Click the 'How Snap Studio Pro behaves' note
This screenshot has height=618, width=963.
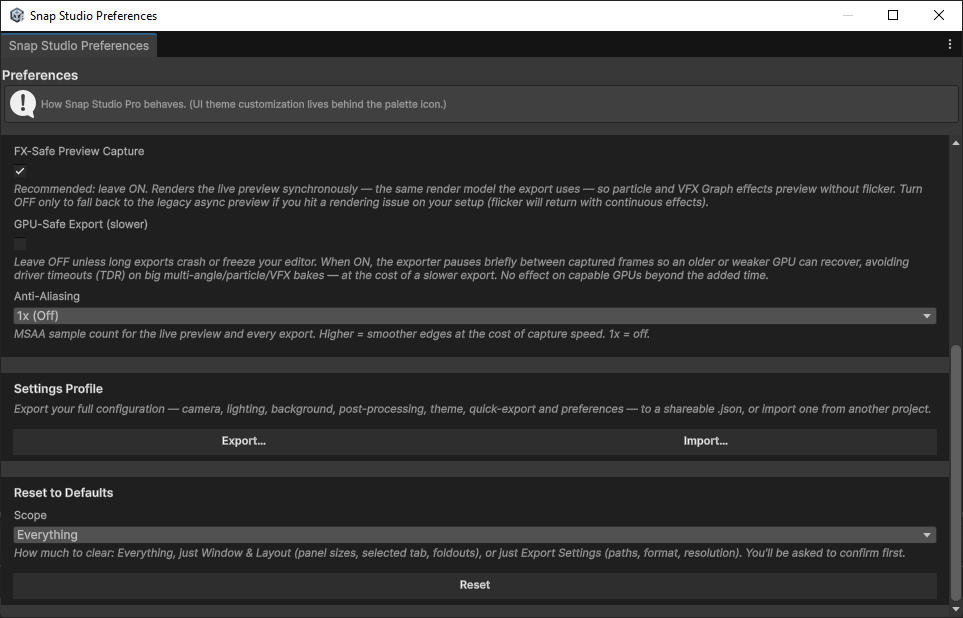[x=244, y=104]
